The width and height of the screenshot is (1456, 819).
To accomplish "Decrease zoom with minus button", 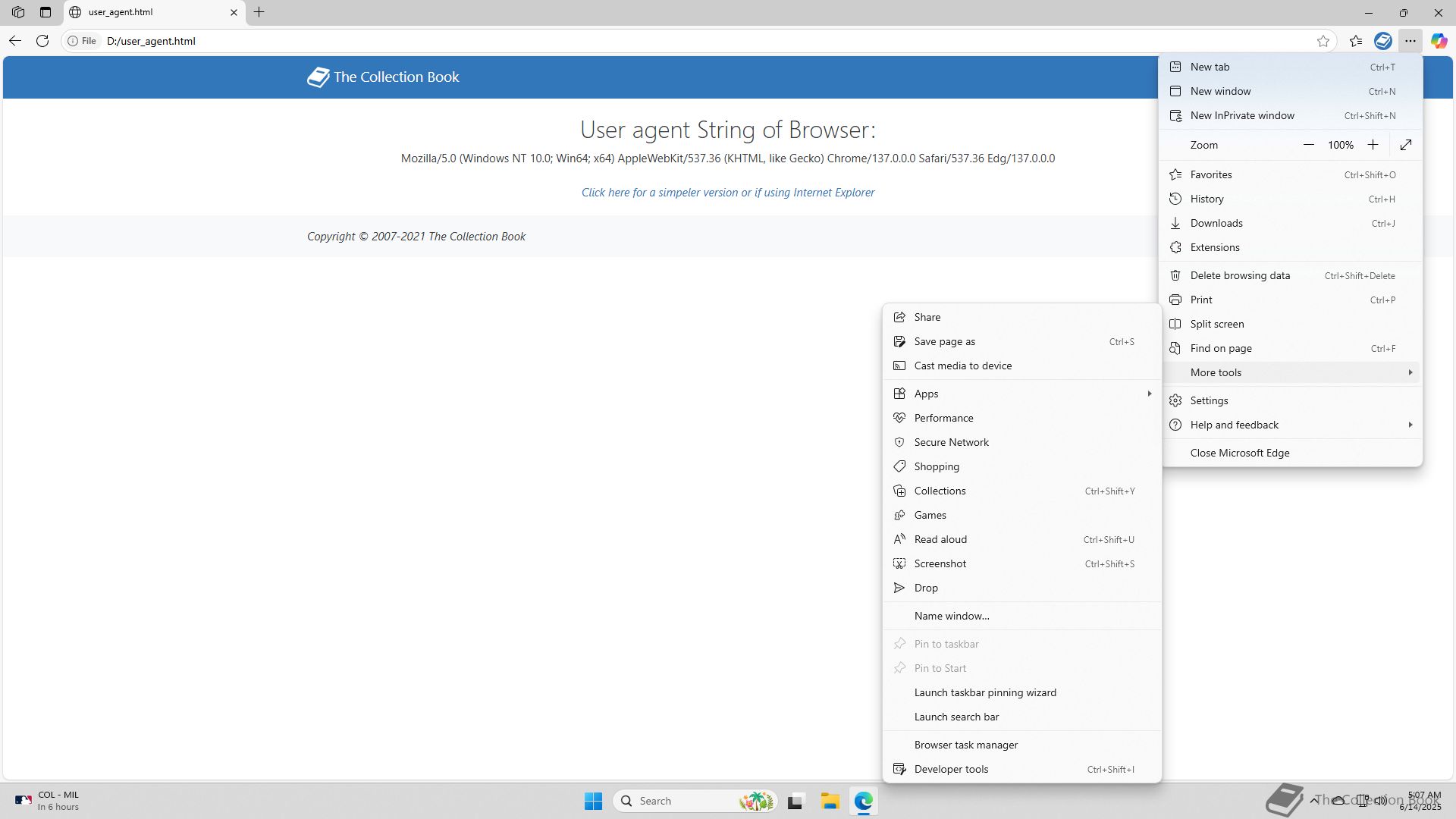I will (x=1308, y=145).
